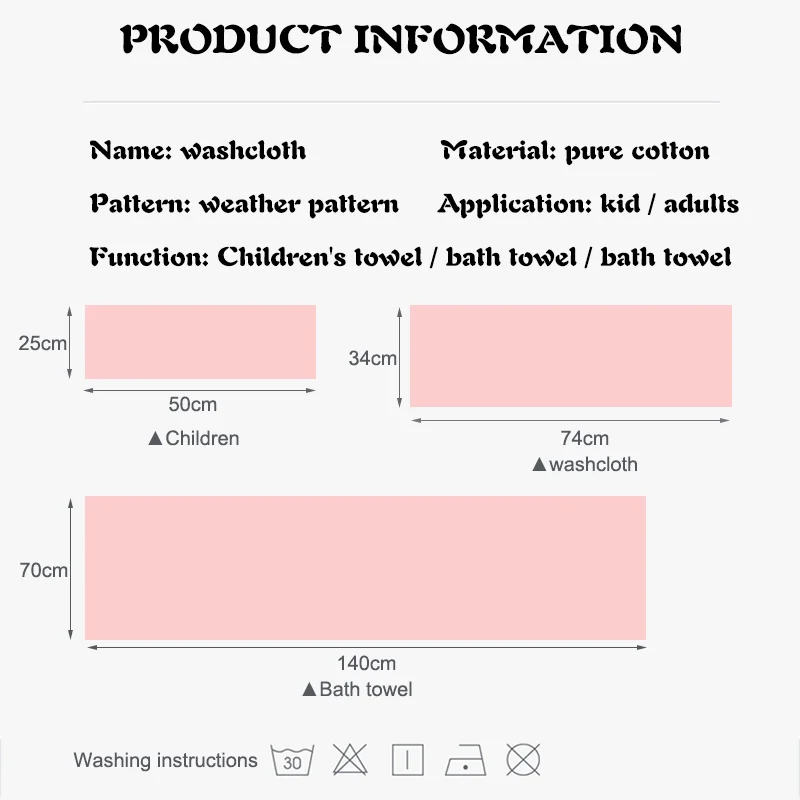This screenshot has height=800, width=800.
Task: Click the 70cm height dimension label
Action: (x=43, y=571)
